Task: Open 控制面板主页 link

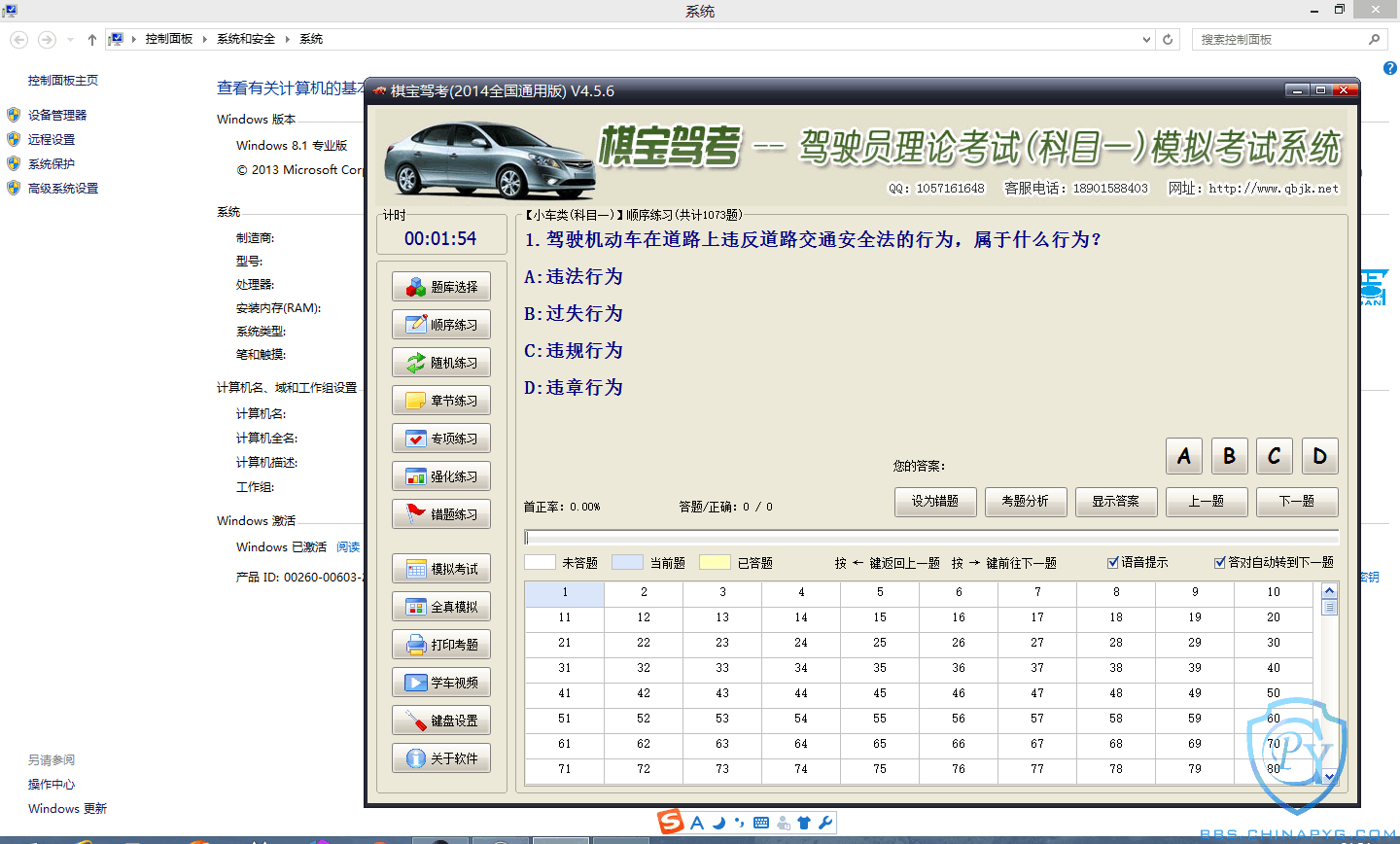Action: tap(63, 80)
